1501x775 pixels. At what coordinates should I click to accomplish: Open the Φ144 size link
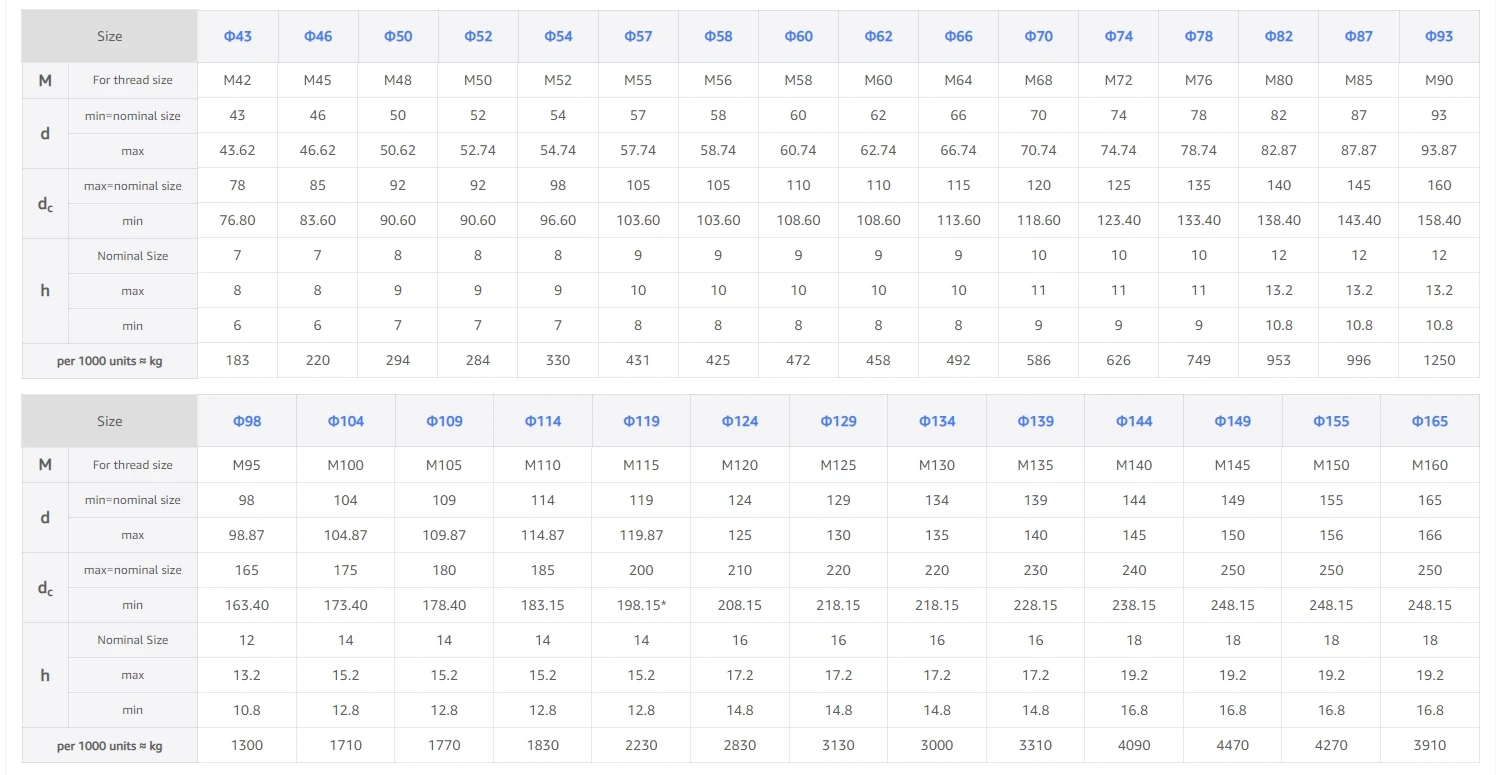click(1134, 421)
